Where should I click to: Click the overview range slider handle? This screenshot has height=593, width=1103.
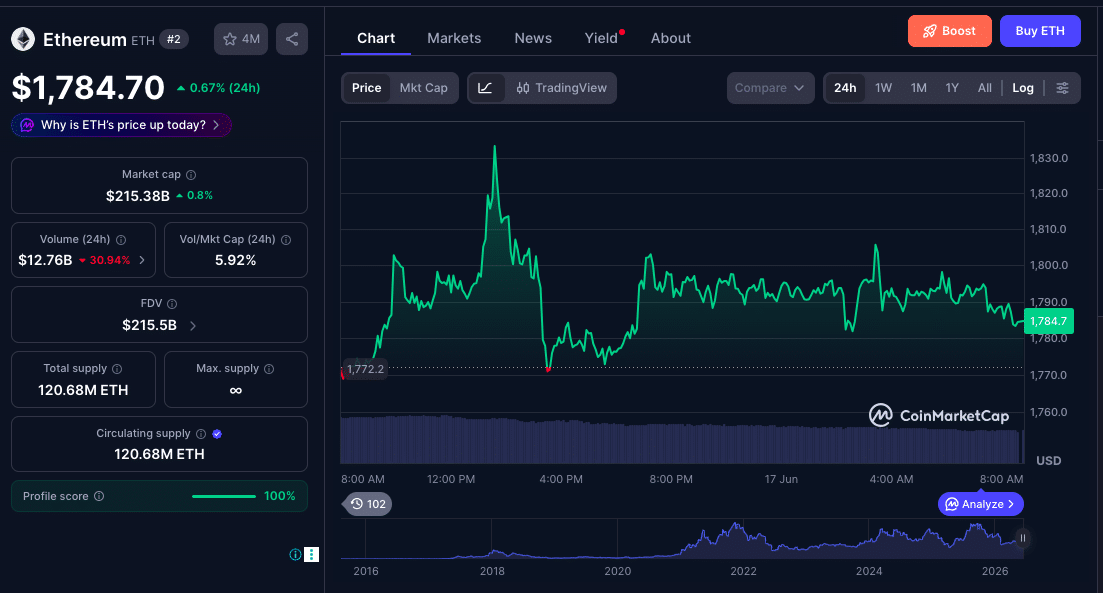coord(1023,538)
